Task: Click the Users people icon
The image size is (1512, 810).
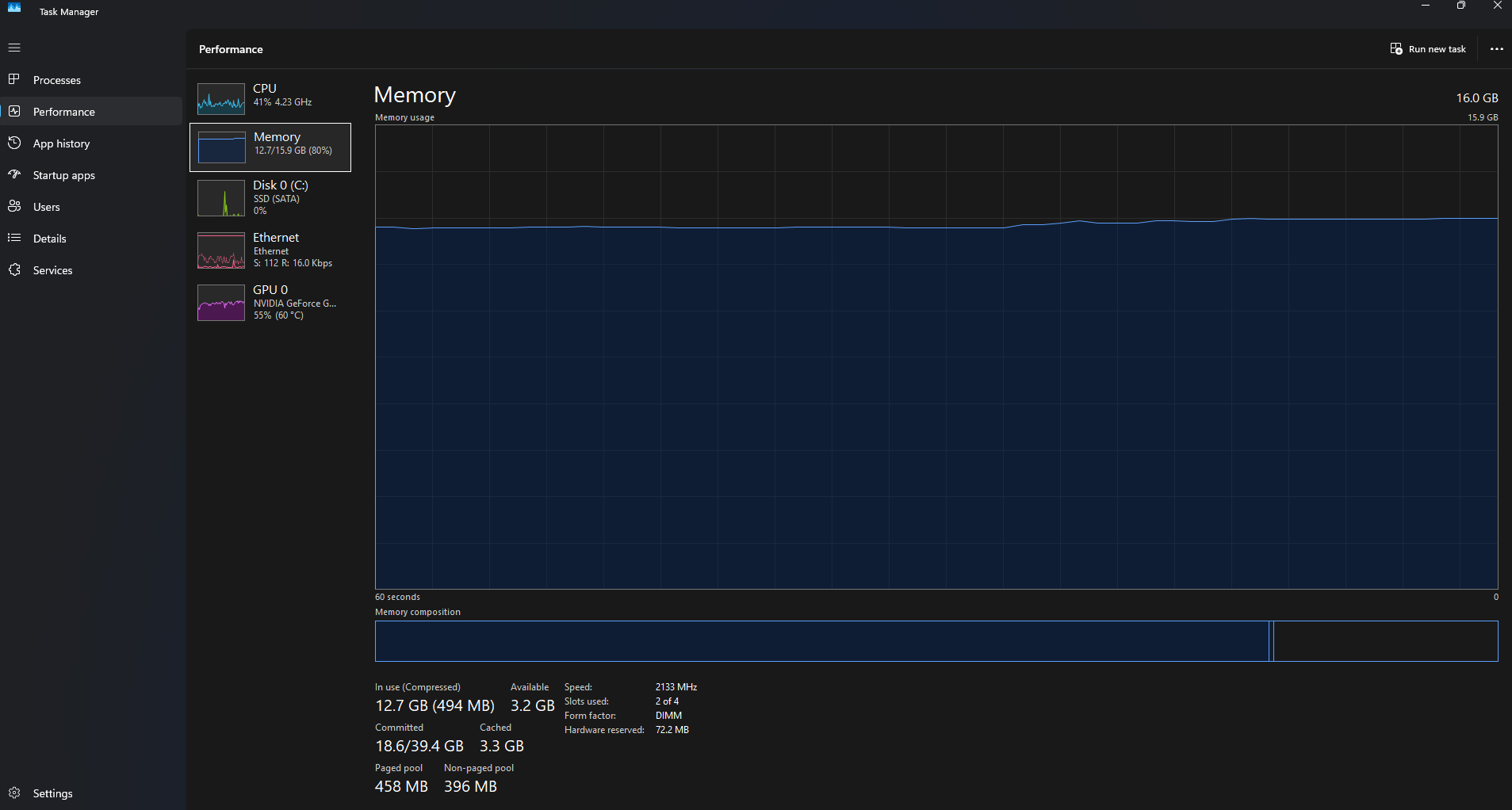Action: (14, 206)
